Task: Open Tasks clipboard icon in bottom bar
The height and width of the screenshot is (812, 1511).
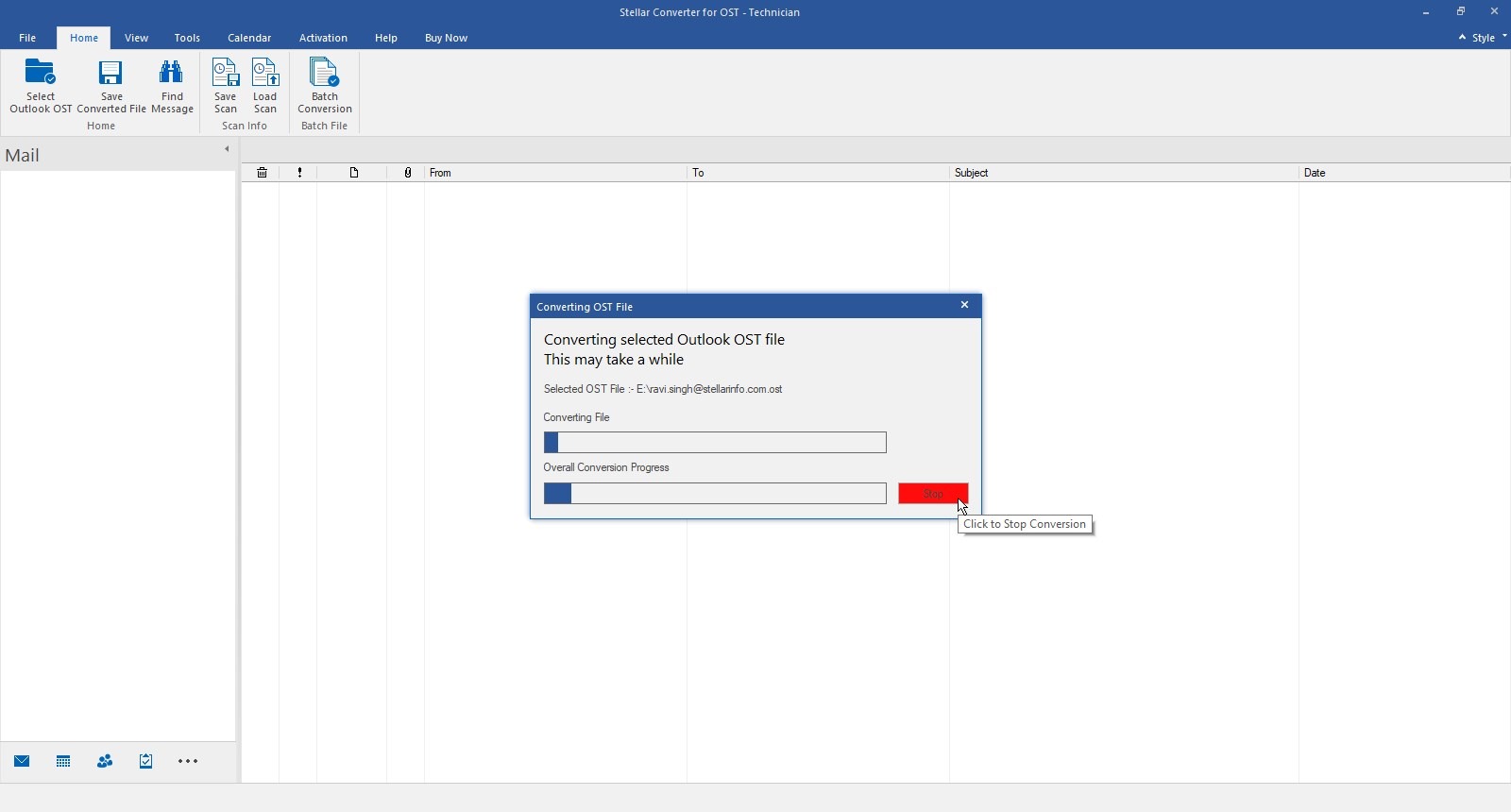Action: [x=146, y=761]
